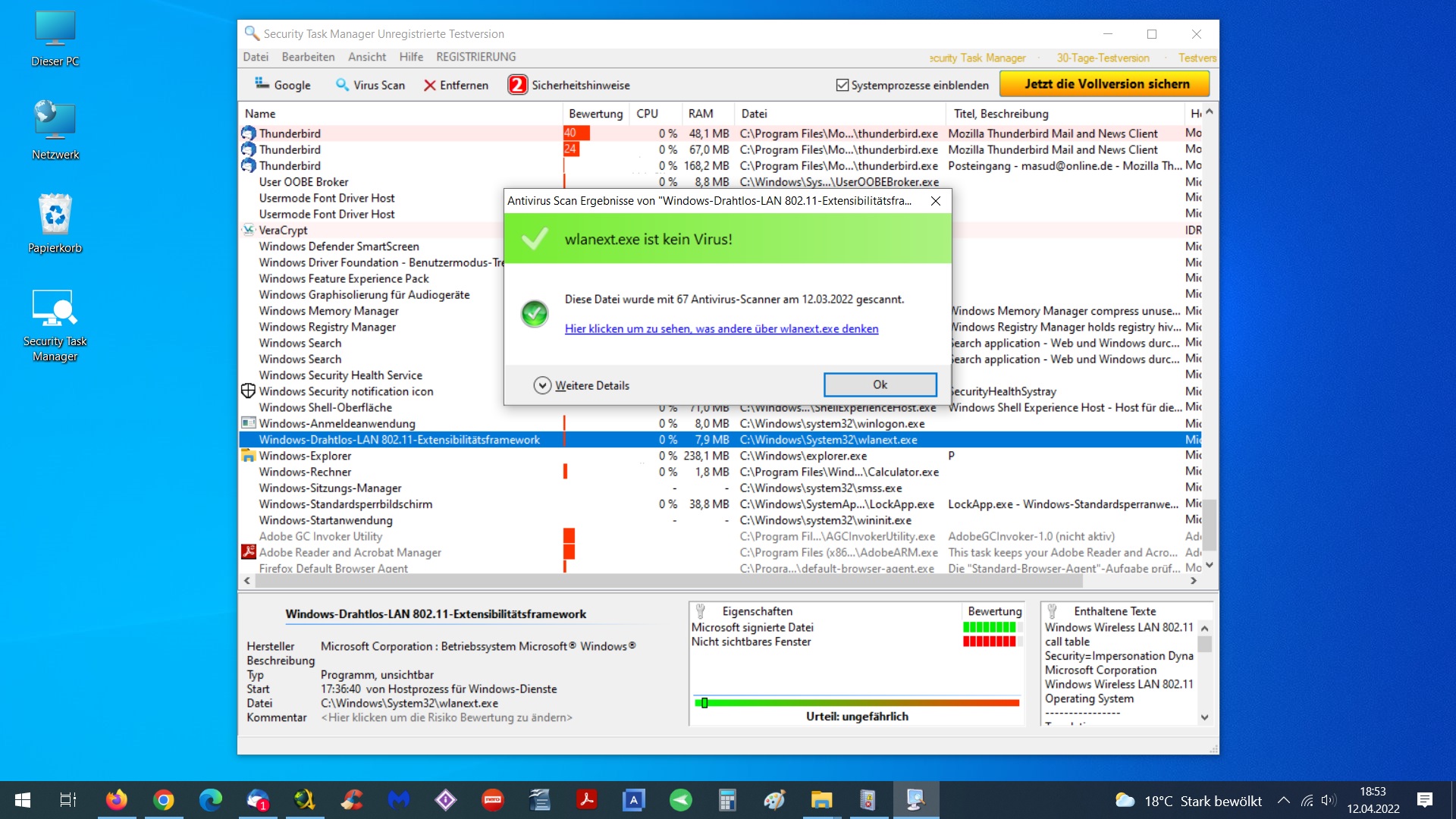Click Adobe Reader and Acrobat Manager icon
The width and height of the screenshot is (1456, 819).
click(248, 552)
